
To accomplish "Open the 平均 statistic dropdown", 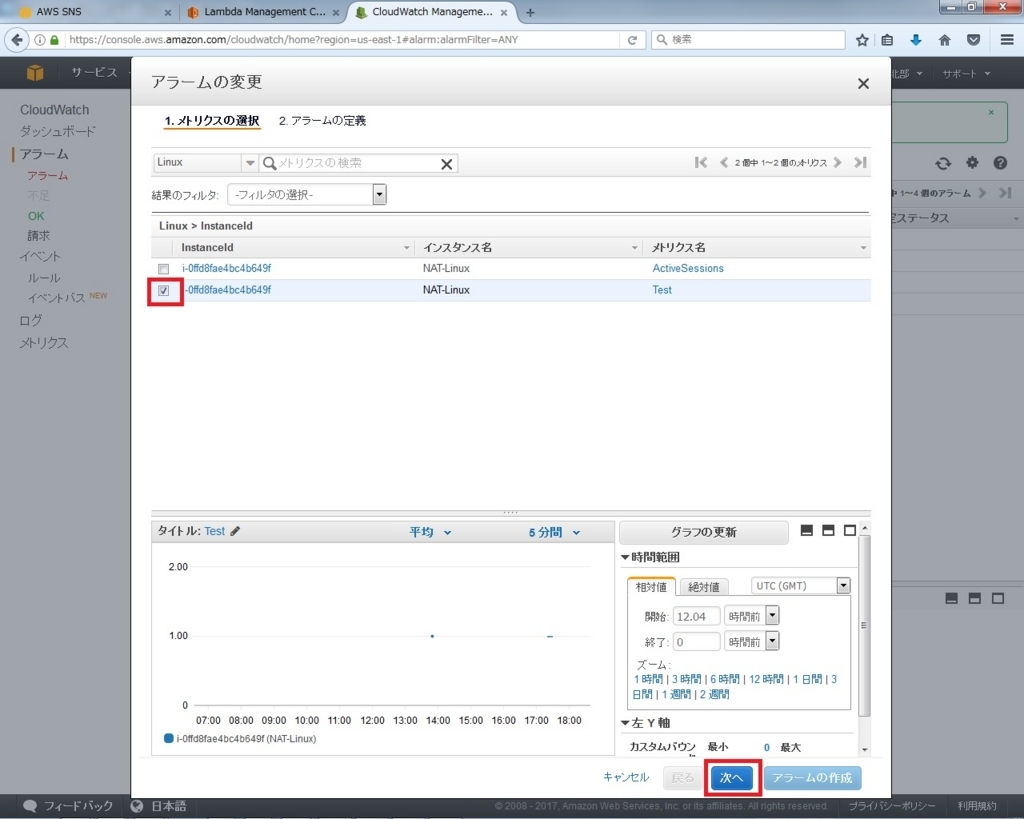I will tap(430, 532).
